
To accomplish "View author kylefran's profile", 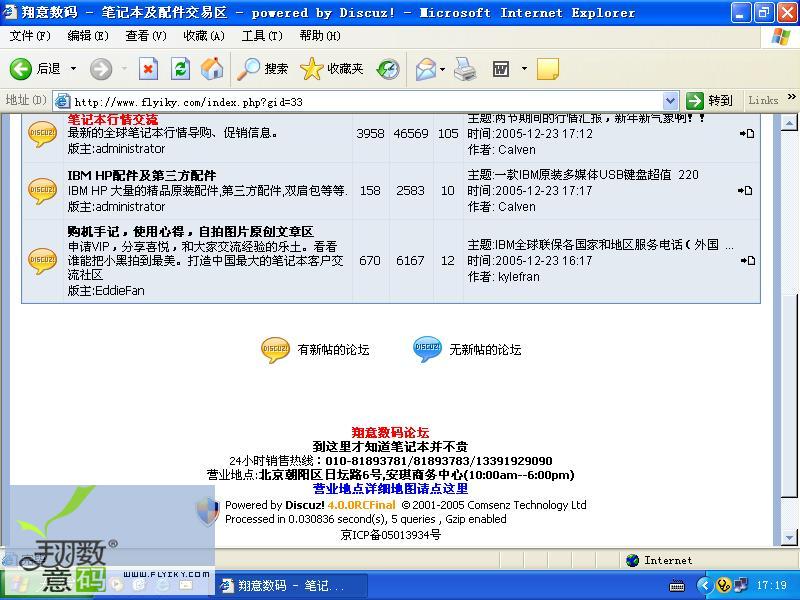I will [x=518, y=277].
